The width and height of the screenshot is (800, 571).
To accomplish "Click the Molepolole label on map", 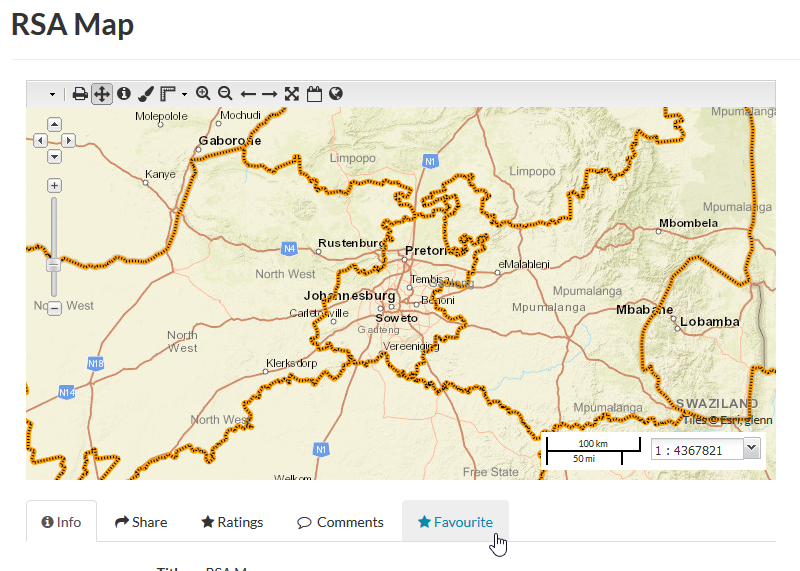I will pos(161,116).
